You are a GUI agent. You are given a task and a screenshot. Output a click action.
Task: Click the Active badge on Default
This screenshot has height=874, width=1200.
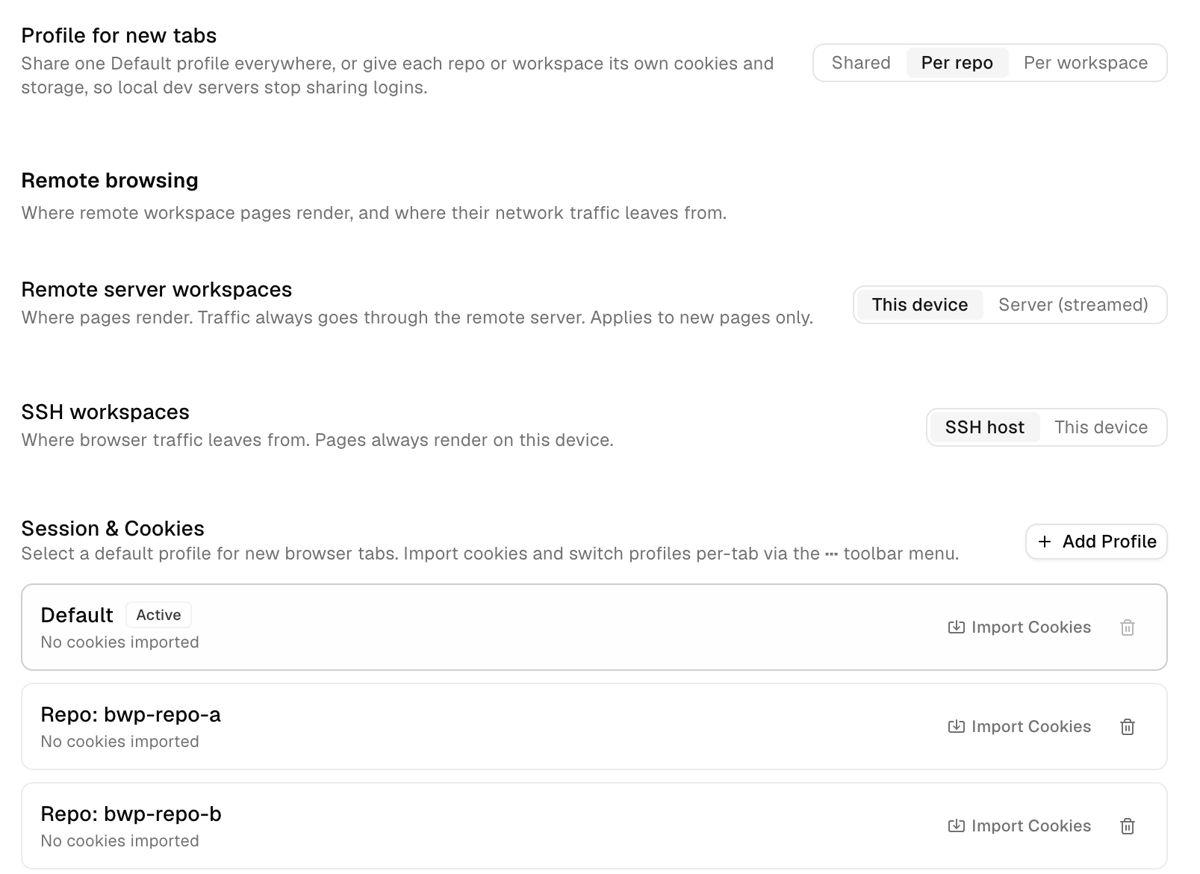(x=159, y=615)
